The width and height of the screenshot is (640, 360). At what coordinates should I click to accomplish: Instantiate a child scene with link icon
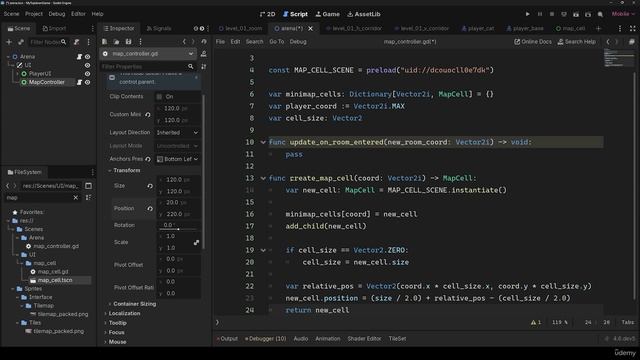click(20, 42)
